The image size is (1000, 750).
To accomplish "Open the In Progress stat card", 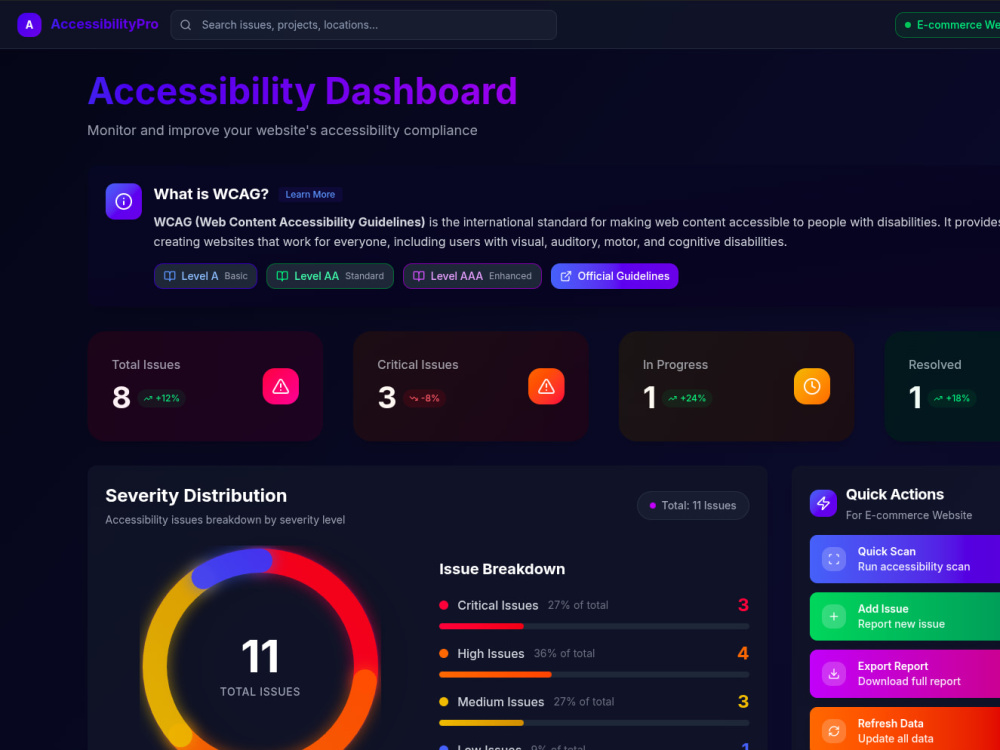I will point(737,386).
